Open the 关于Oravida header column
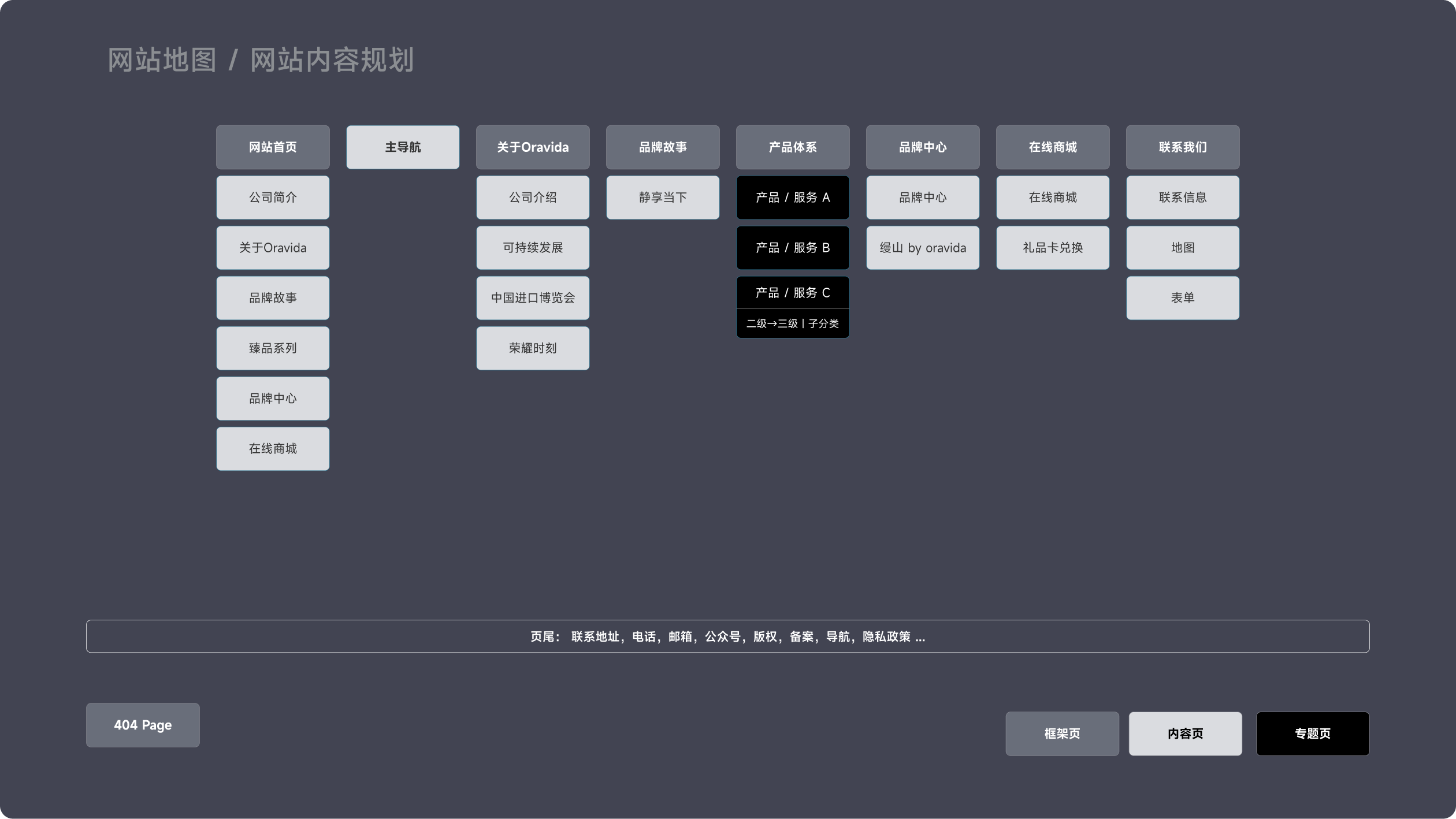The width and height of the screenshot is (1456, 819). pos(533,147)
